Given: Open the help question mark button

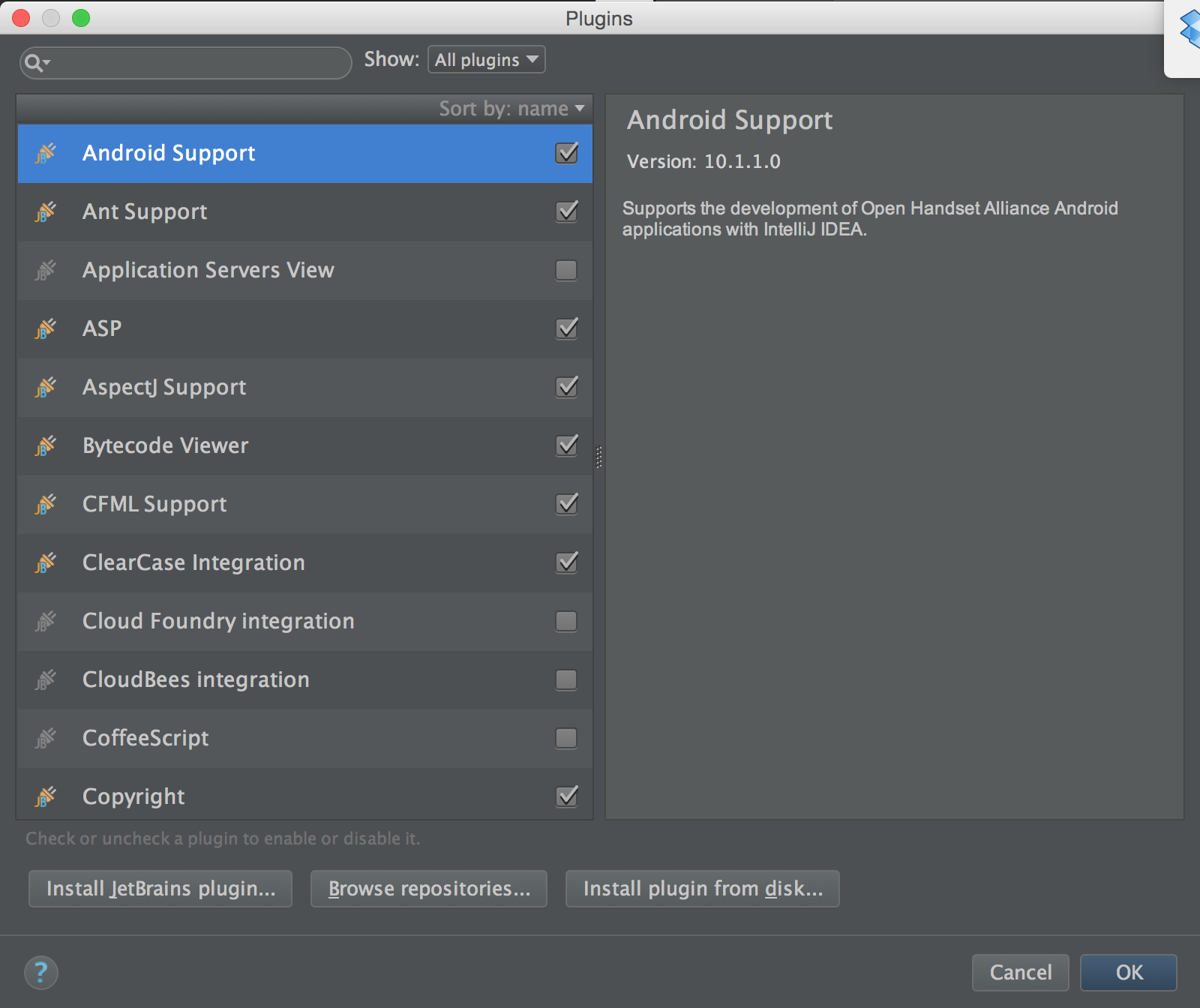Looking at the screenshot, I should pos(41,973).
